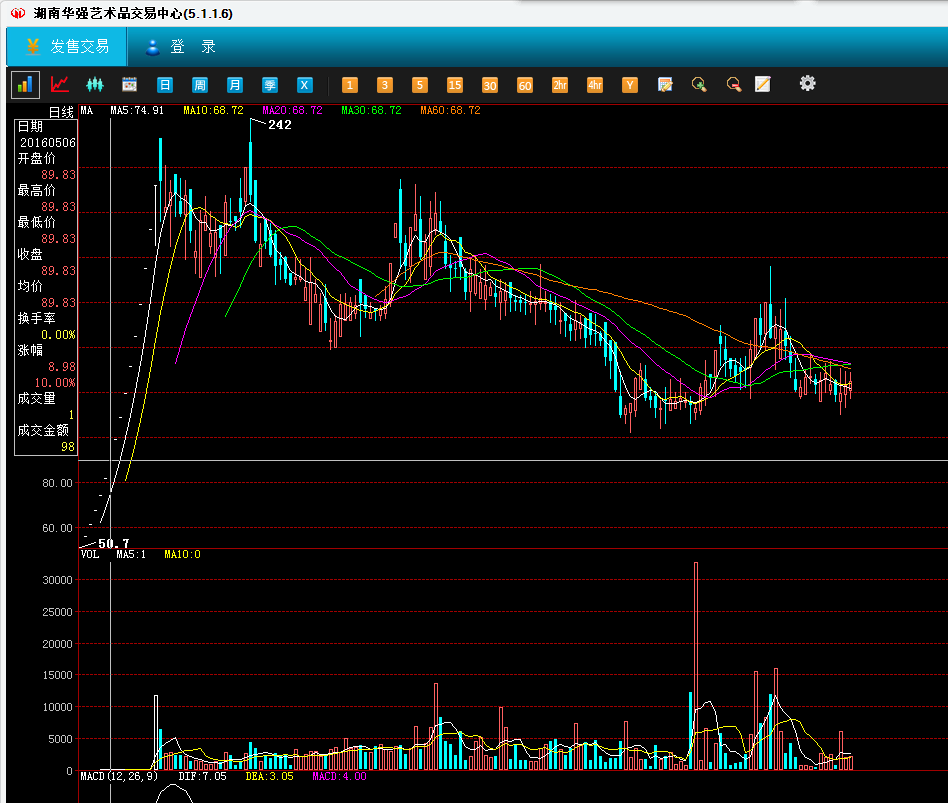Click the 80.00 price axis label
The width and height of the screenshot is (948, 803).
[57, 483]
